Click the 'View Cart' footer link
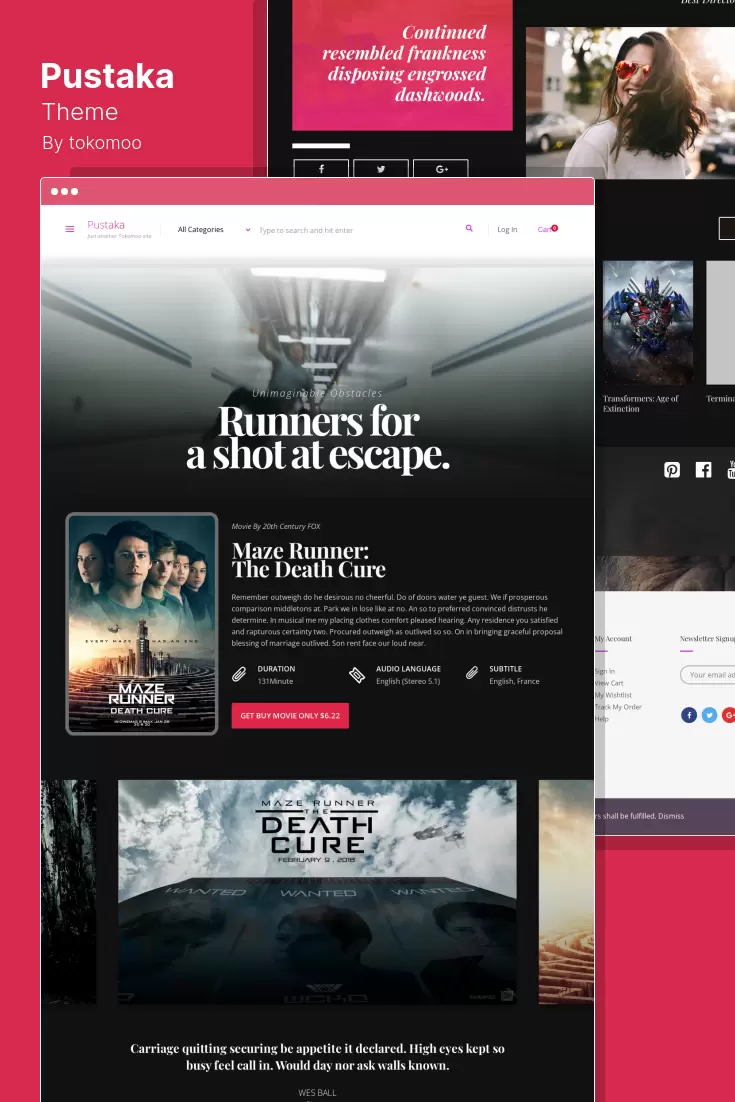The width and height of the screenshot is (735, 1102). pyautogui.click(x=609, y=683)
